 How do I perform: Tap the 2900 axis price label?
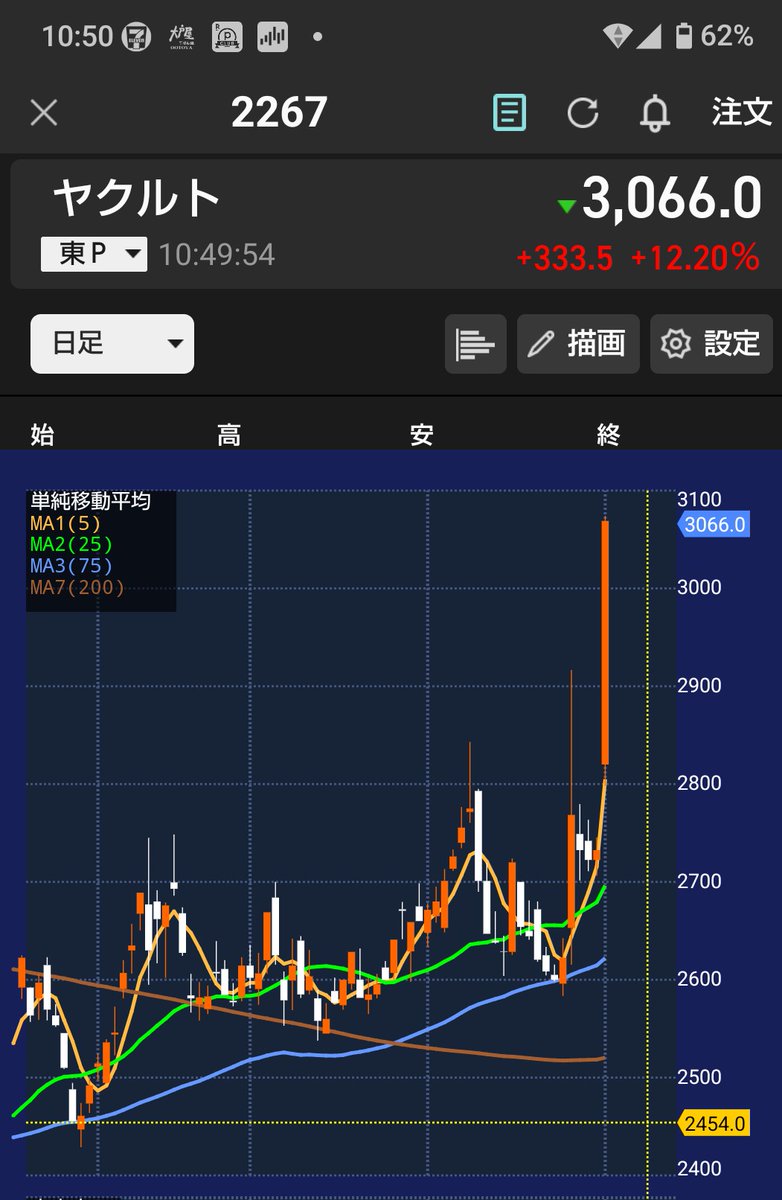(x=699, y=686)
